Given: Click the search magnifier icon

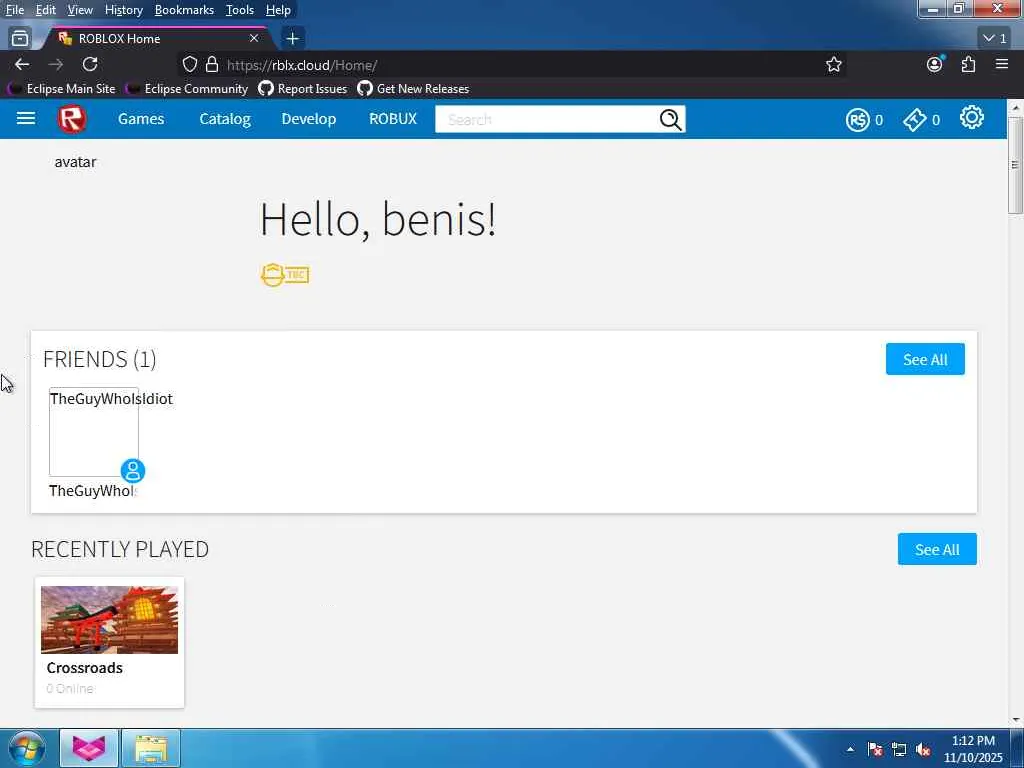Looking at the screenshot, I should [x=670, y=120].
